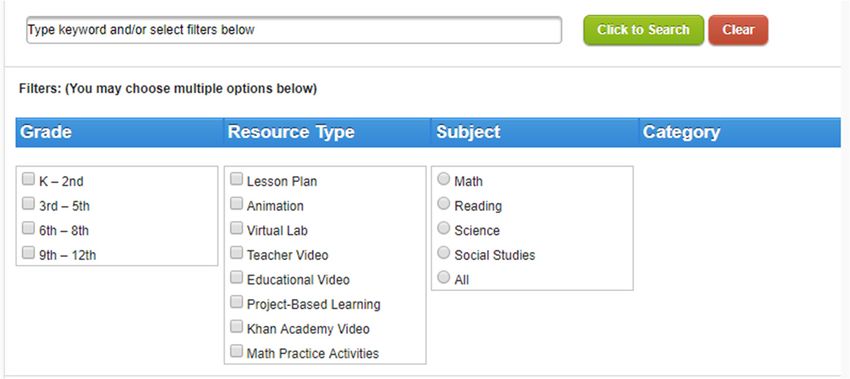This screenshot has height=379, width=850.
Task: Select the Lesson Plan resource type
Action: point(236,179)
